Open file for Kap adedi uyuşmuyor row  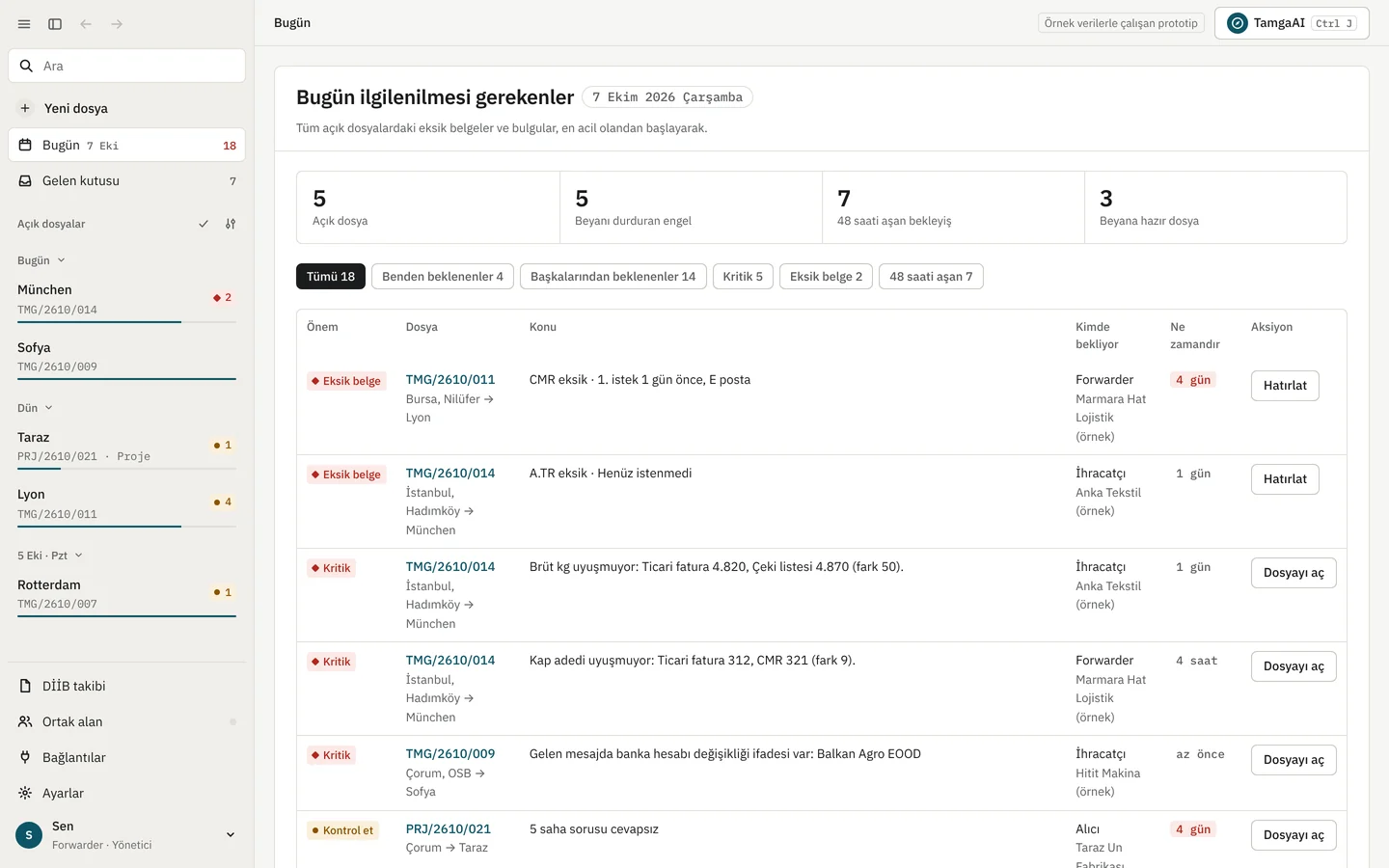1294,666
